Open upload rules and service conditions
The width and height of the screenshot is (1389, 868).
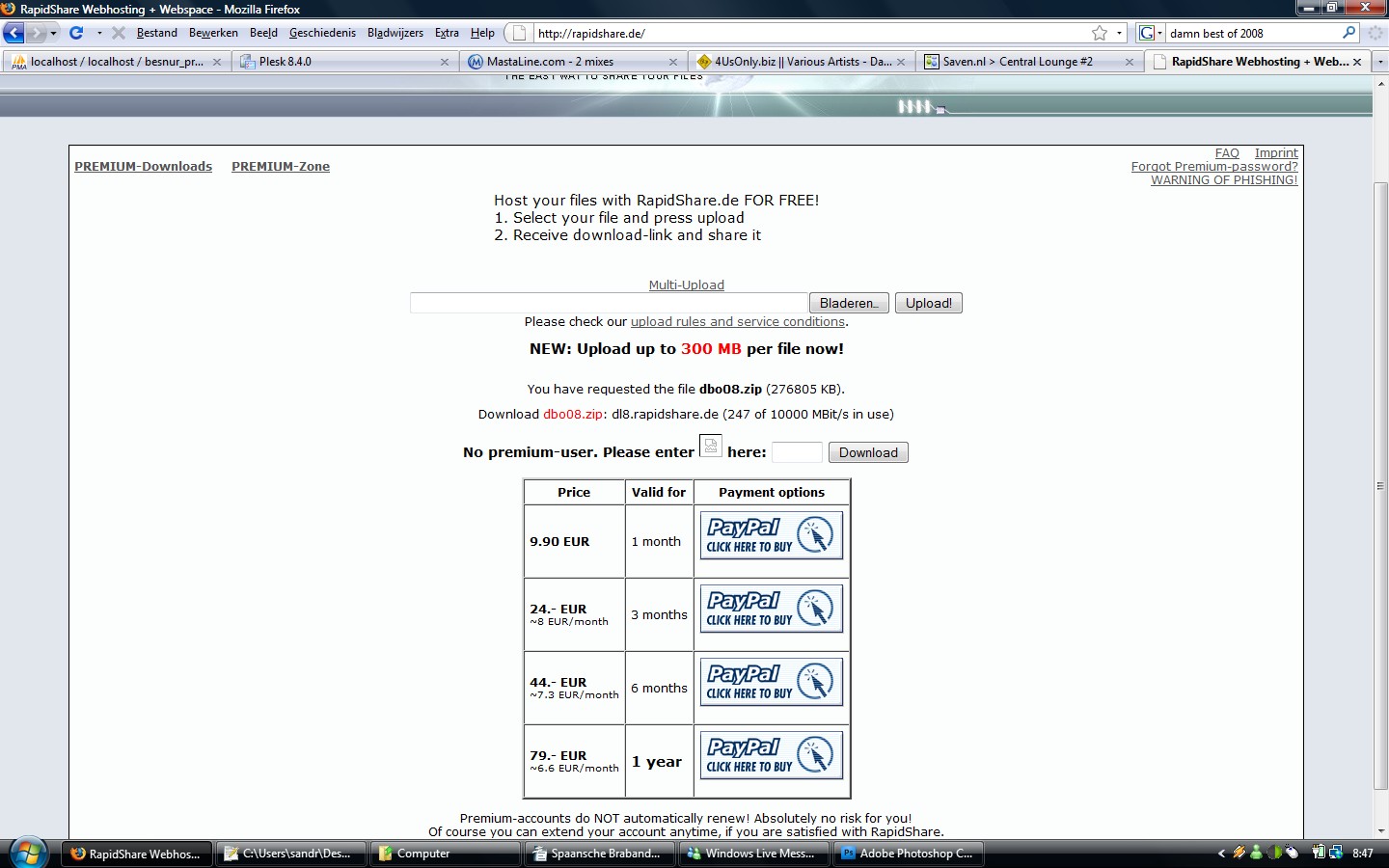click(x=738, y=322)
